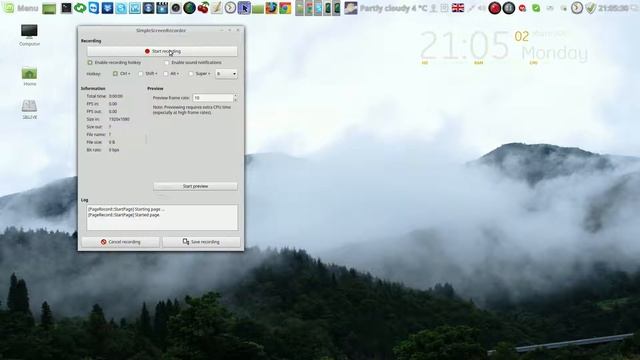Launch the cherries app icon in the panel
Screen dimensions: 640x360
[x=203, y=8]
